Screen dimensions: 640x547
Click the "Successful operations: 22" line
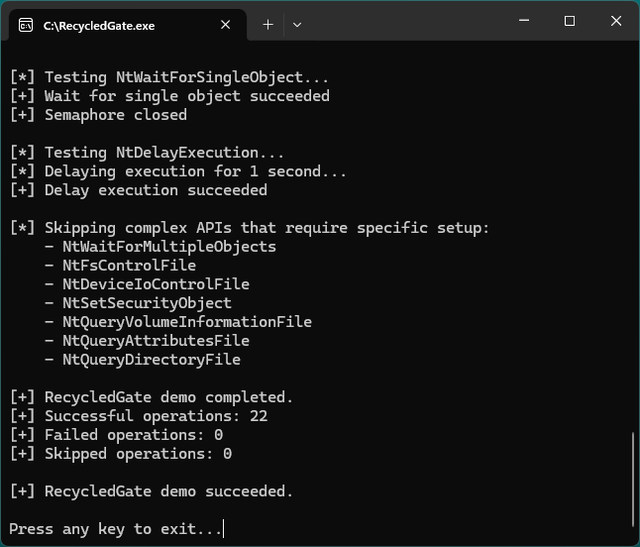(139, 416)
